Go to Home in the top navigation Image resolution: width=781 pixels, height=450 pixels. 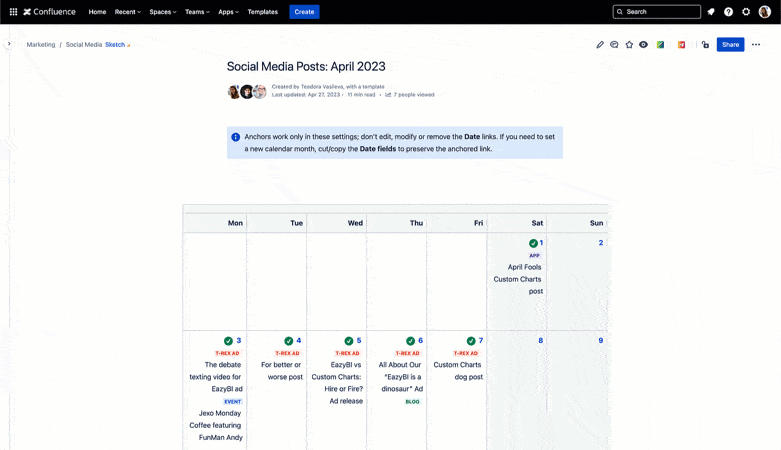(97, 11)
